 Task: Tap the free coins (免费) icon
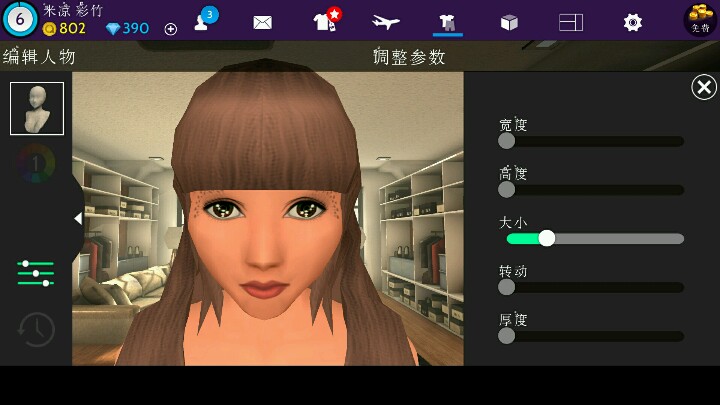699,19
